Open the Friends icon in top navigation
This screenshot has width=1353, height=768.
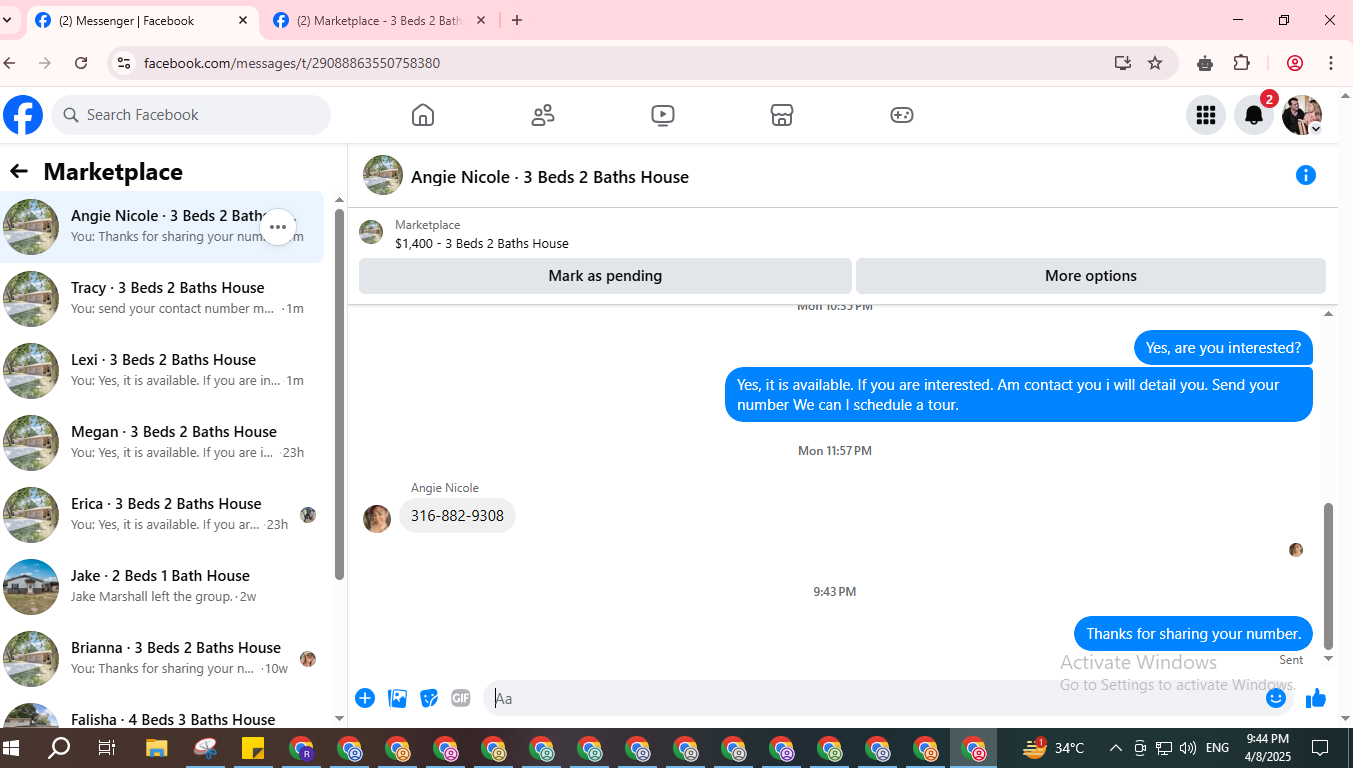(543, 115)
